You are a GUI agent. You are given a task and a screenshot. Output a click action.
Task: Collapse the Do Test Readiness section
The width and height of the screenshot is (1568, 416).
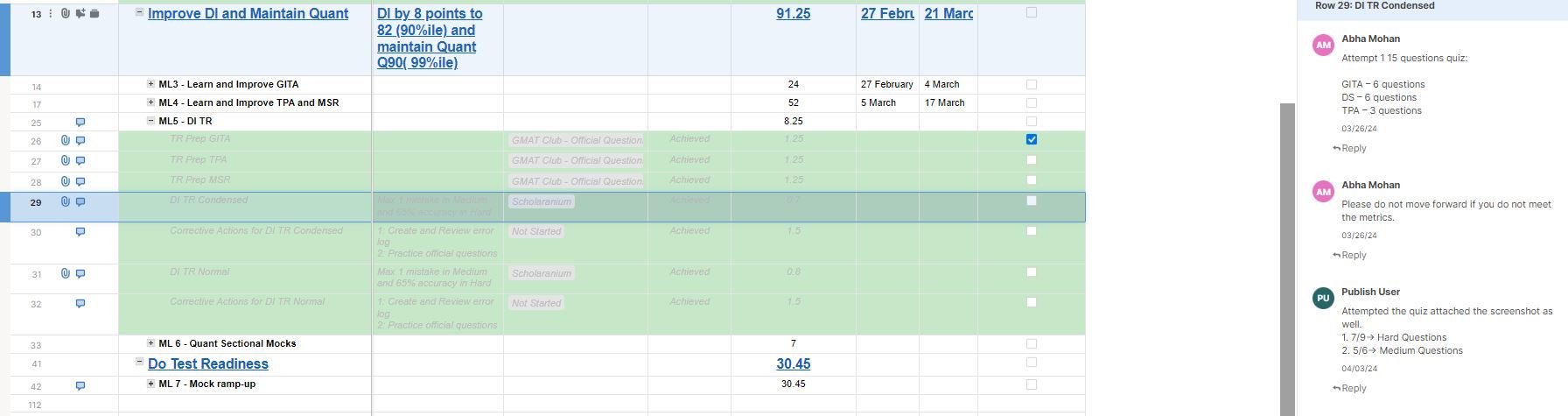point(139,362)
